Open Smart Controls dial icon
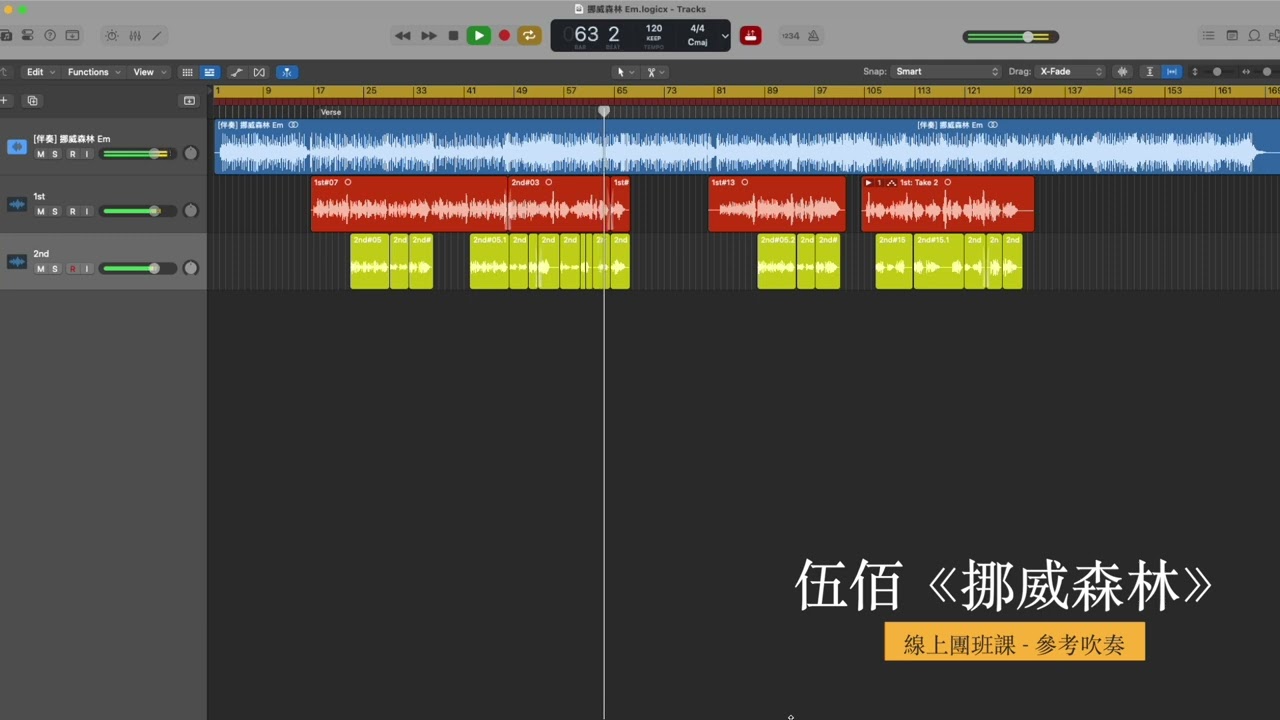 (111, 36)
